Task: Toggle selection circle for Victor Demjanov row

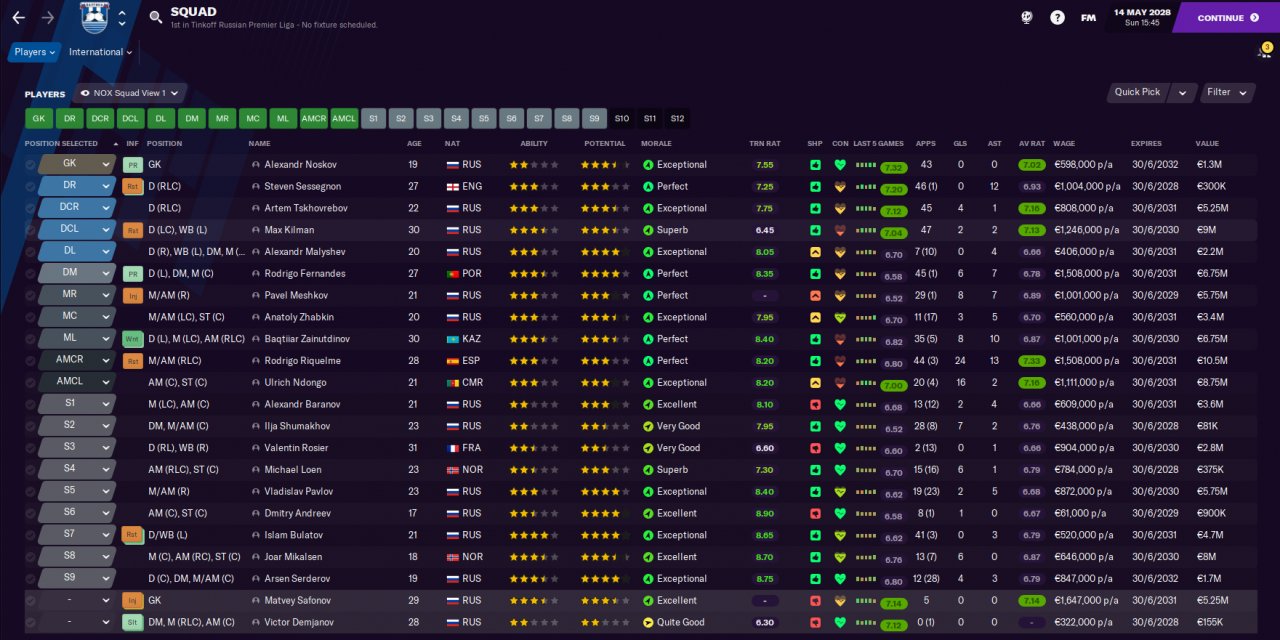Action: click(31, 623)
